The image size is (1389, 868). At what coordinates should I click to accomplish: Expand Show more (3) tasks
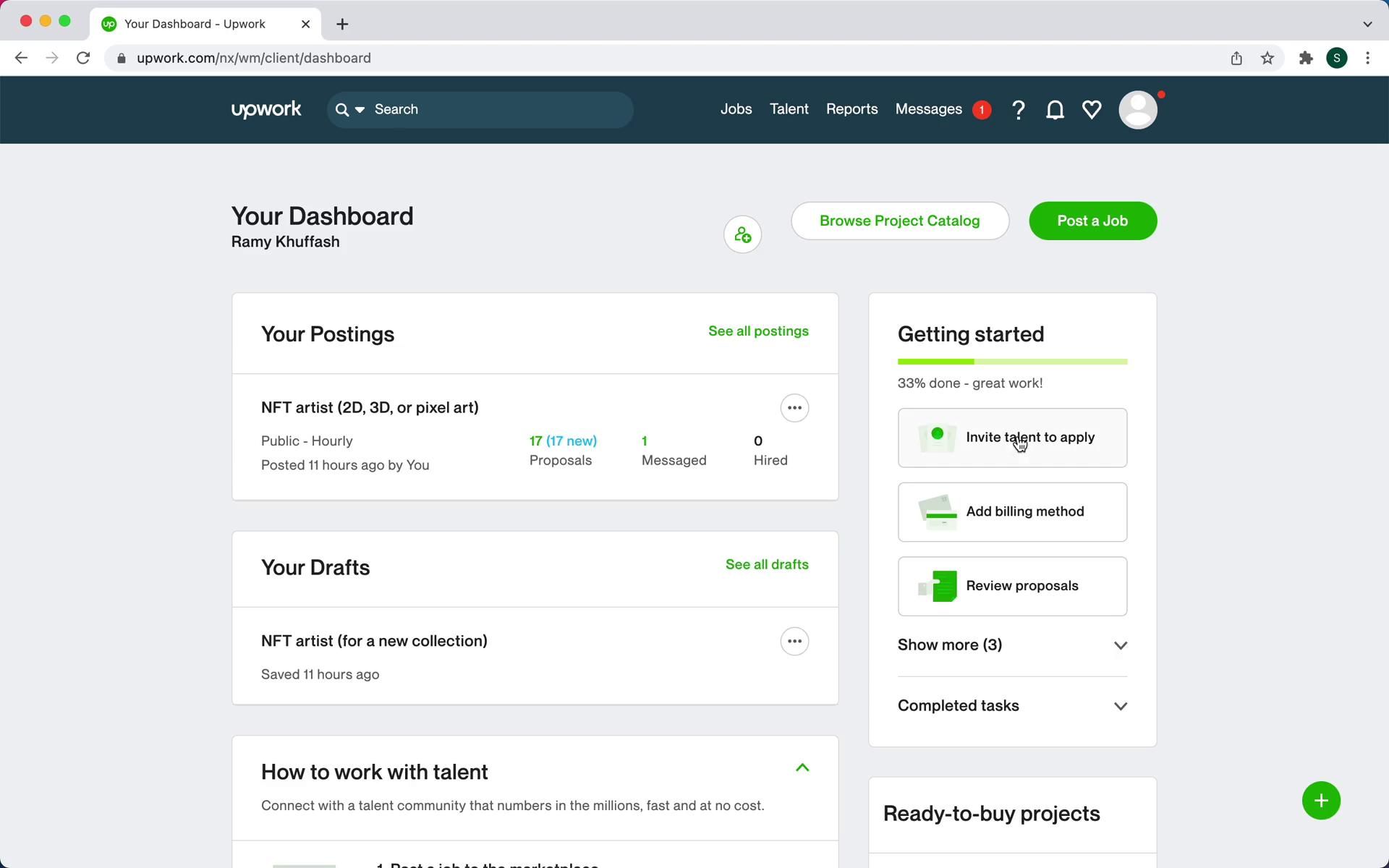point(1012,645)
